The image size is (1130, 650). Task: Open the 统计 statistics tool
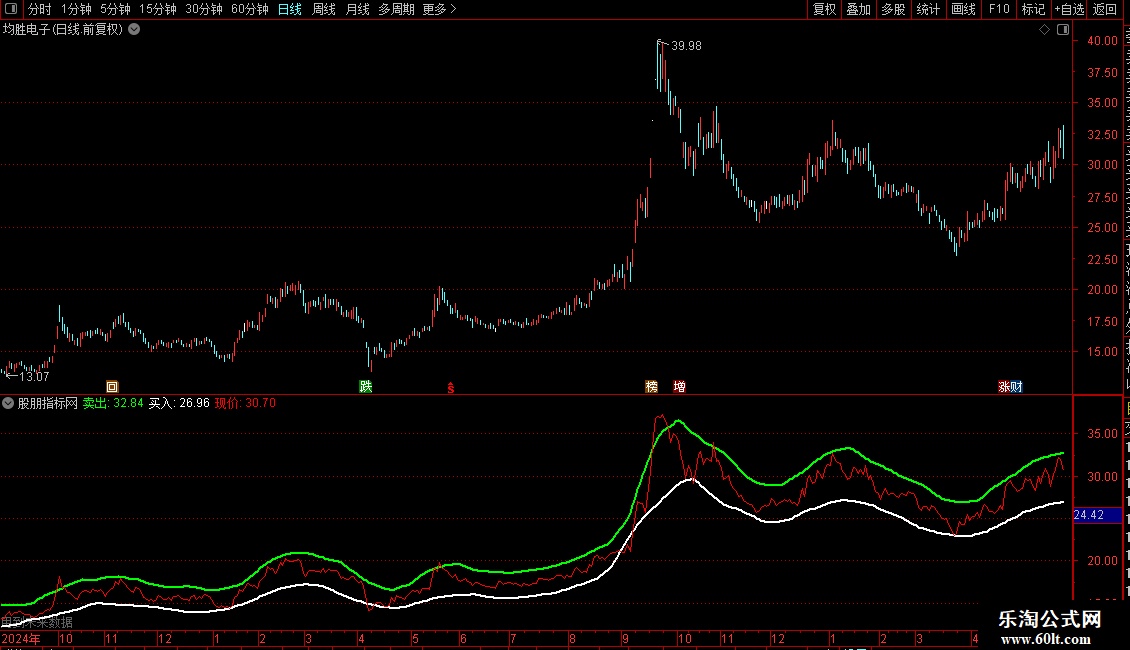[x=927, y=9]
